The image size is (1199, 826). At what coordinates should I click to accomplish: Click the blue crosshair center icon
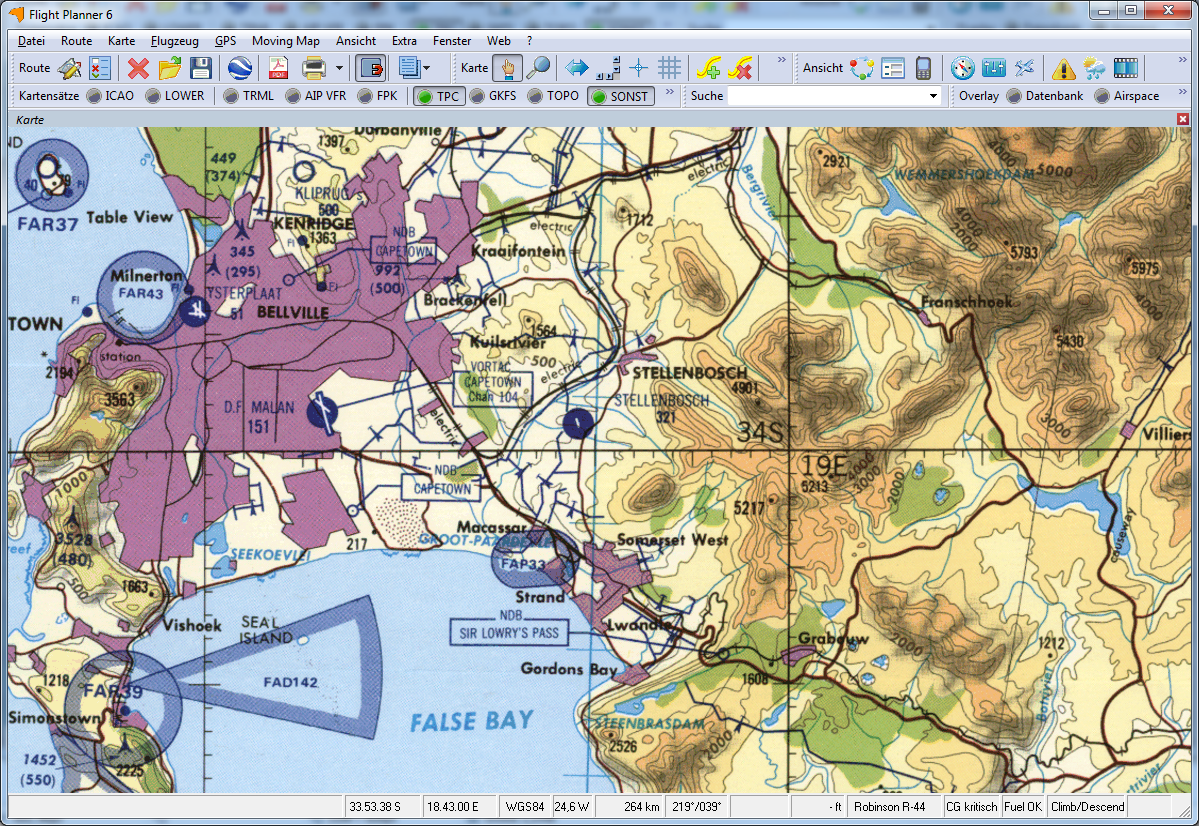pos(638,68)
